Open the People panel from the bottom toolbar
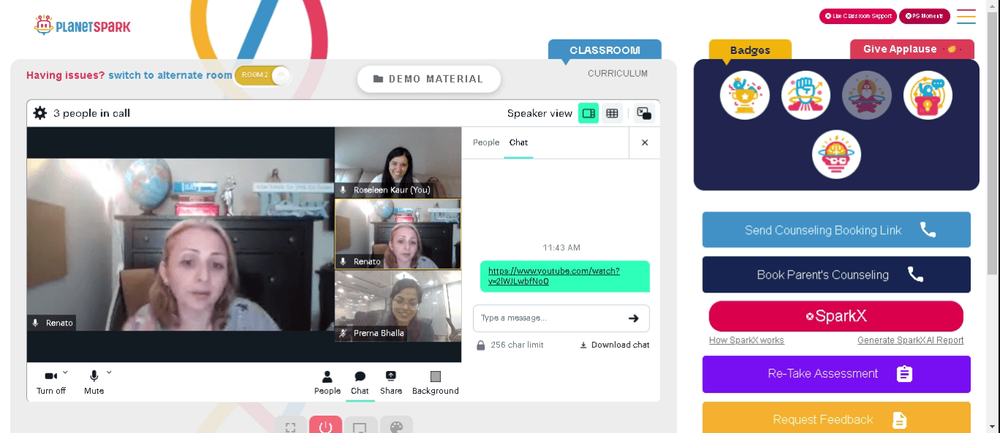The image size is (1000, 433). coord(327,383)
